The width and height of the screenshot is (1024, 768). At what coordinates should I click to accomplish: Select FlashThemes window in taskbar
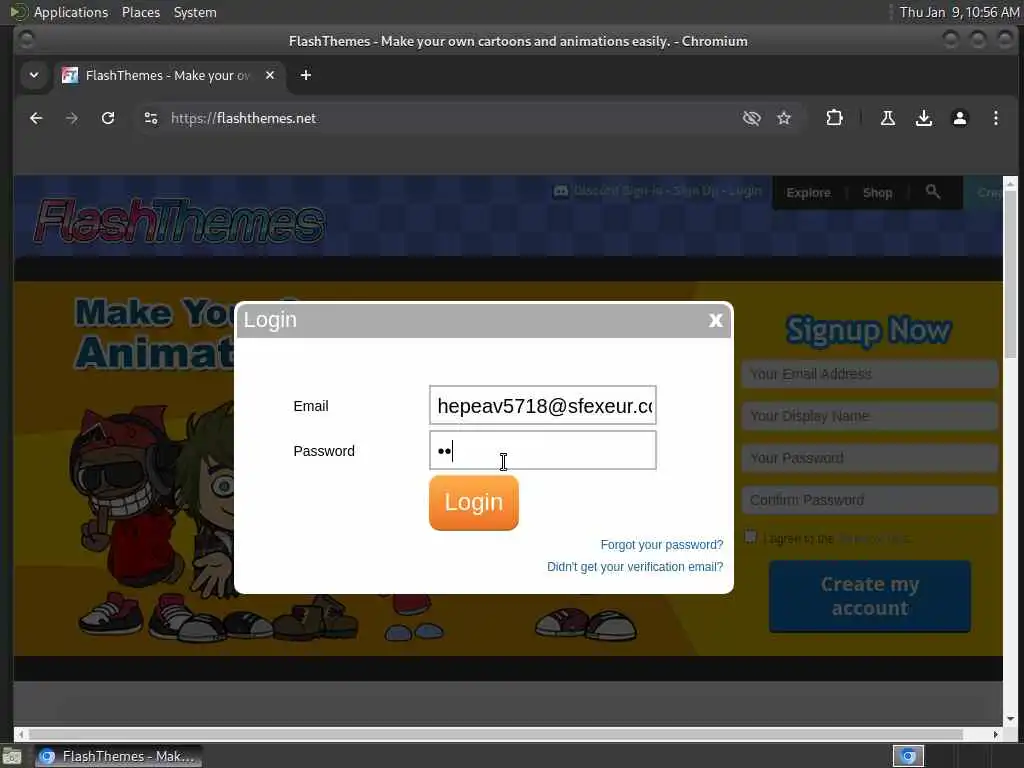pyautogui.click(x=118, y=756)
